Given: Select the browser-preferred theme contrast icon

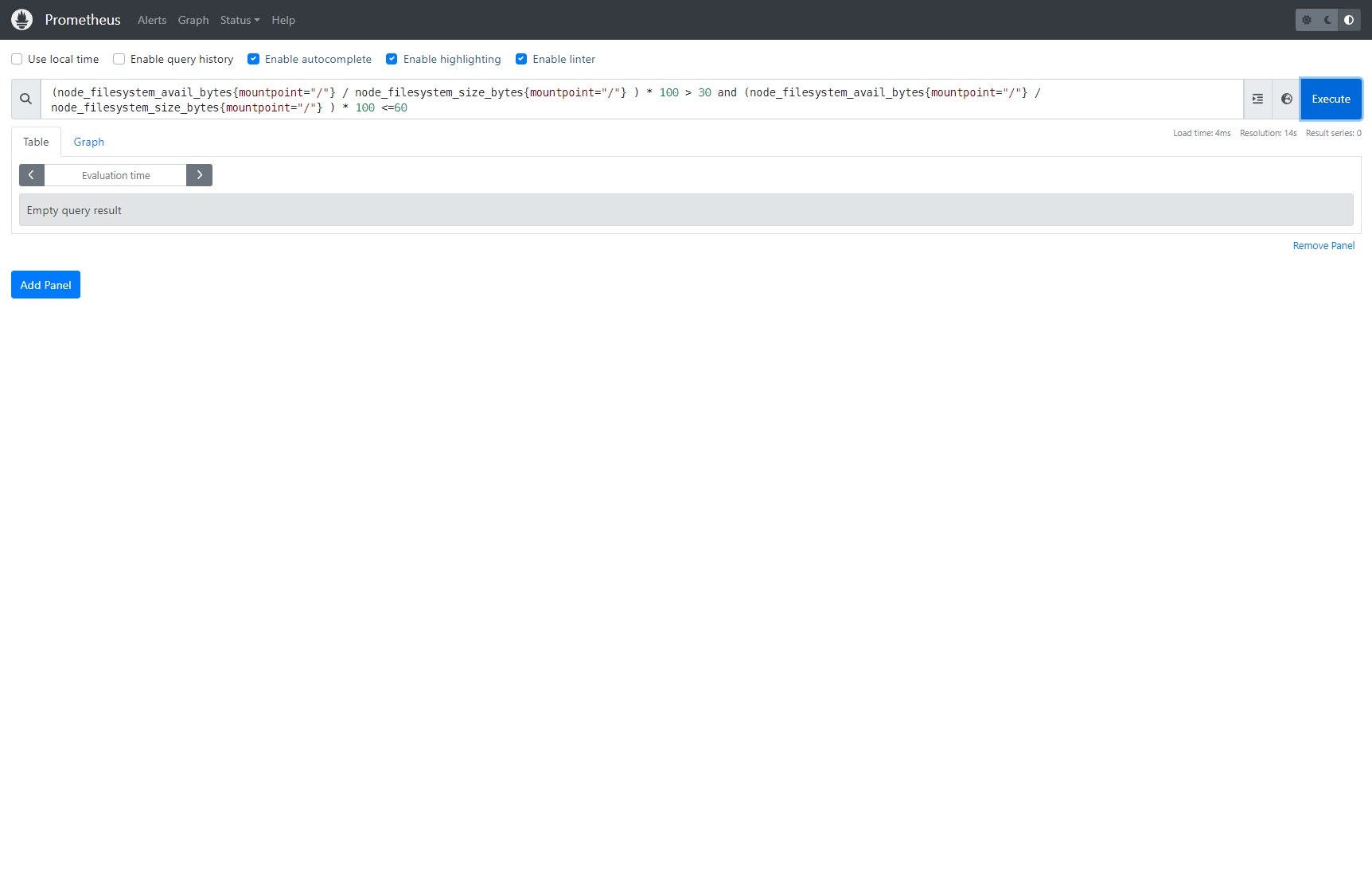Looking at the screenshot, I should coord(1349,20).
